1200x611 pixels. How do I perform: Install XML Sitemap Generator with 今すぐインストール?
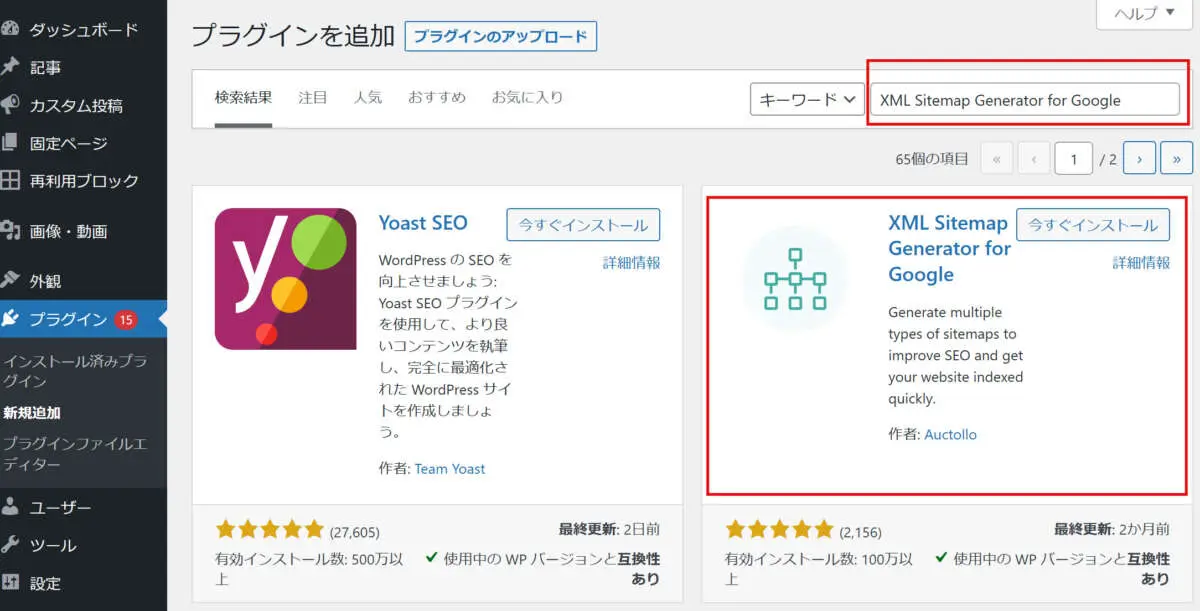click(1094, 225)
